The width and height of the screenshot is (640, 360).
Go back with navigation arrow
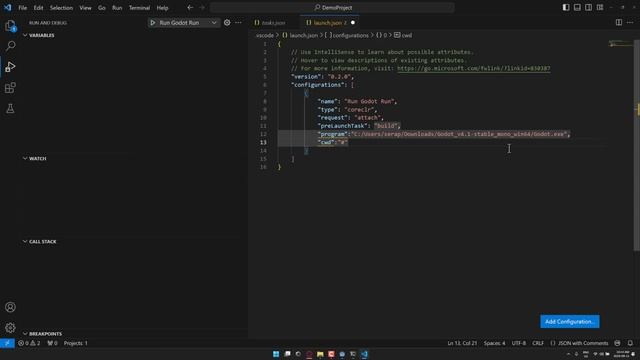(x=190, y=7)
